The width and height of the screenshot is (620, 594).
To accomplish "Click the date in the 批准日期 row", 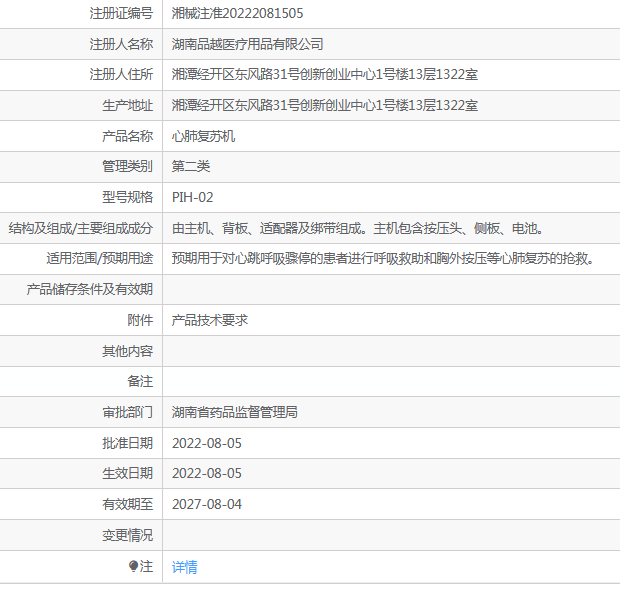I will 207,443.
